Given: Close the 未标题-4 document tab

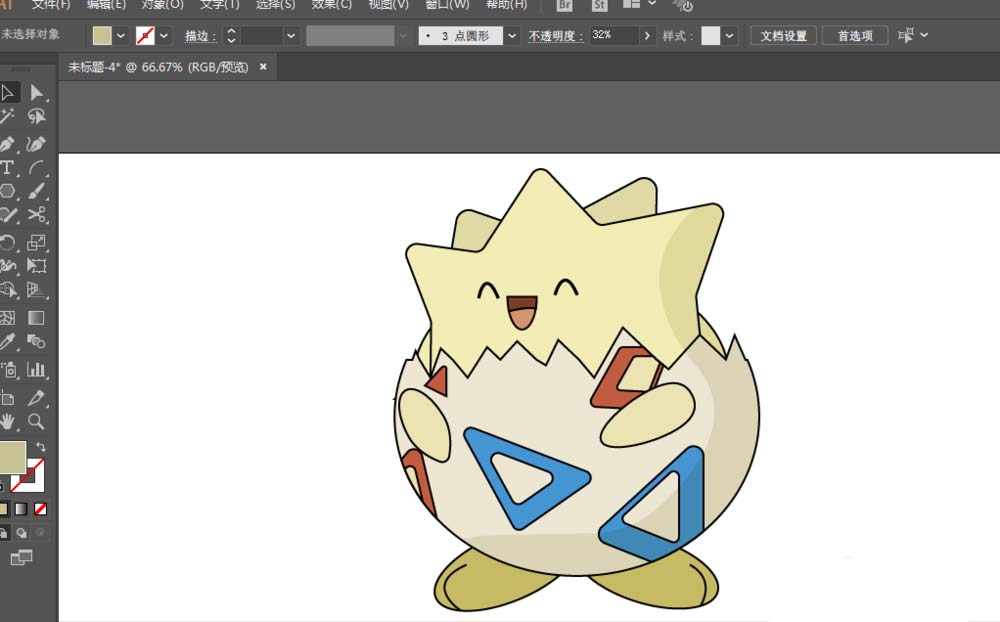Looking at the screenshot, I should pos(263,67).
